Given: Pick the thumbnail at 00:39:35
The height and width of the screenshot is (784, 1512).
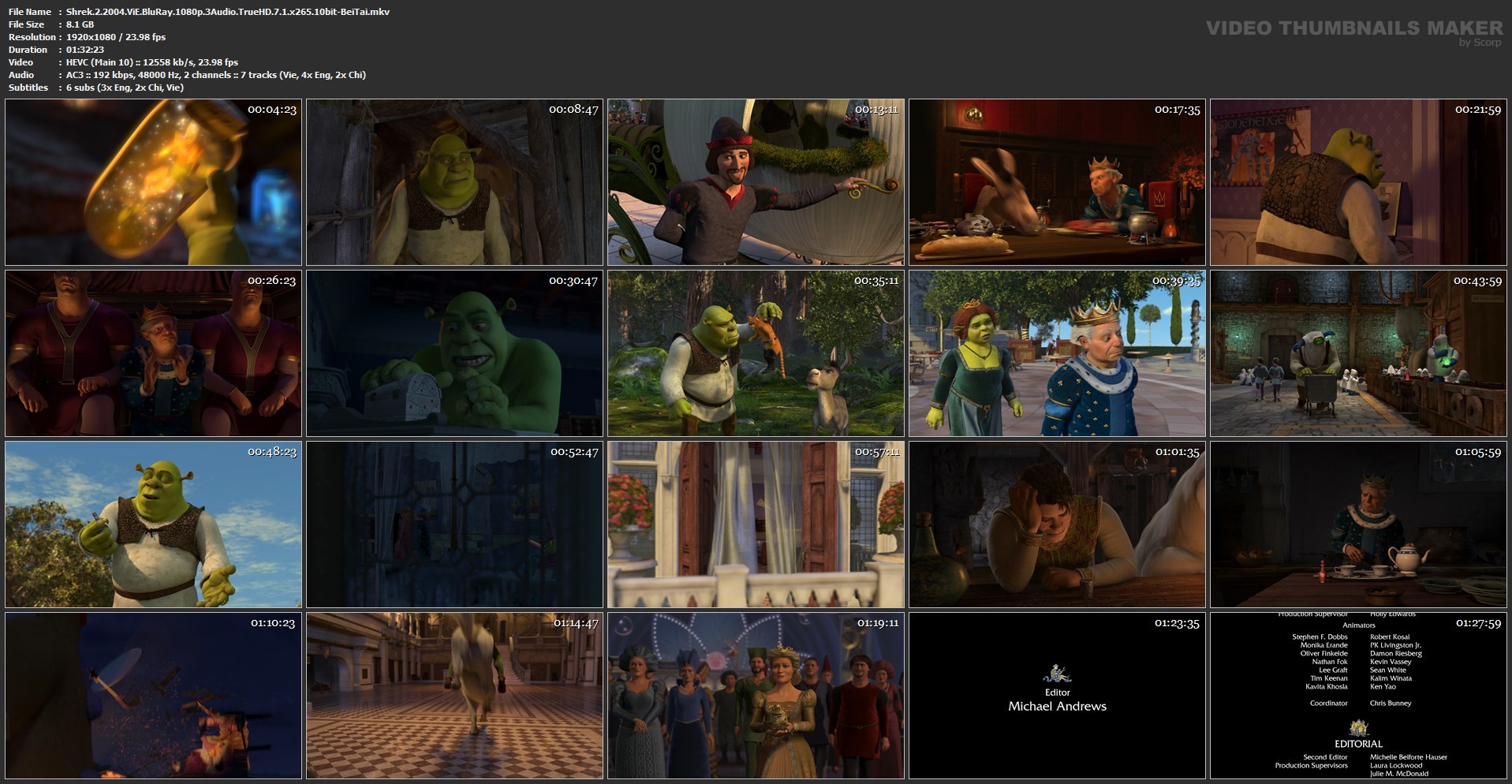Looking at the screenshot, I should point(1057,353).
